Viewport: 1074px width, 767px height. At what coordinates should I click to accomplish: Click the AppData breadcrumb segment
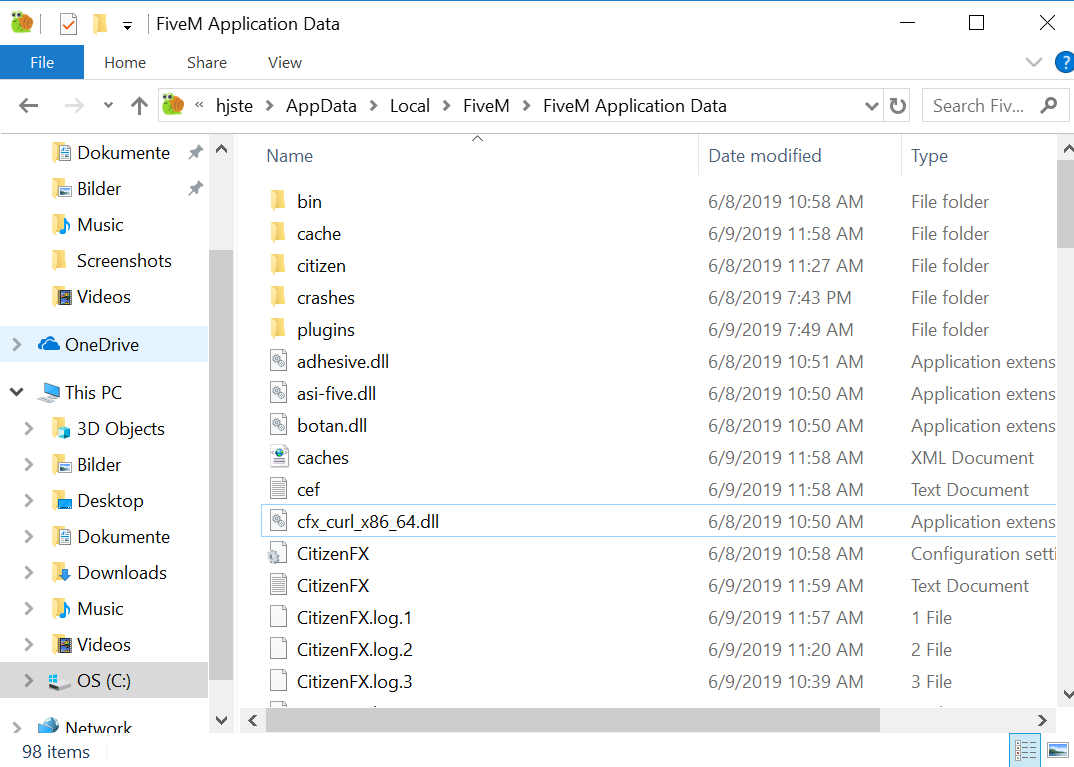(321, 106)
